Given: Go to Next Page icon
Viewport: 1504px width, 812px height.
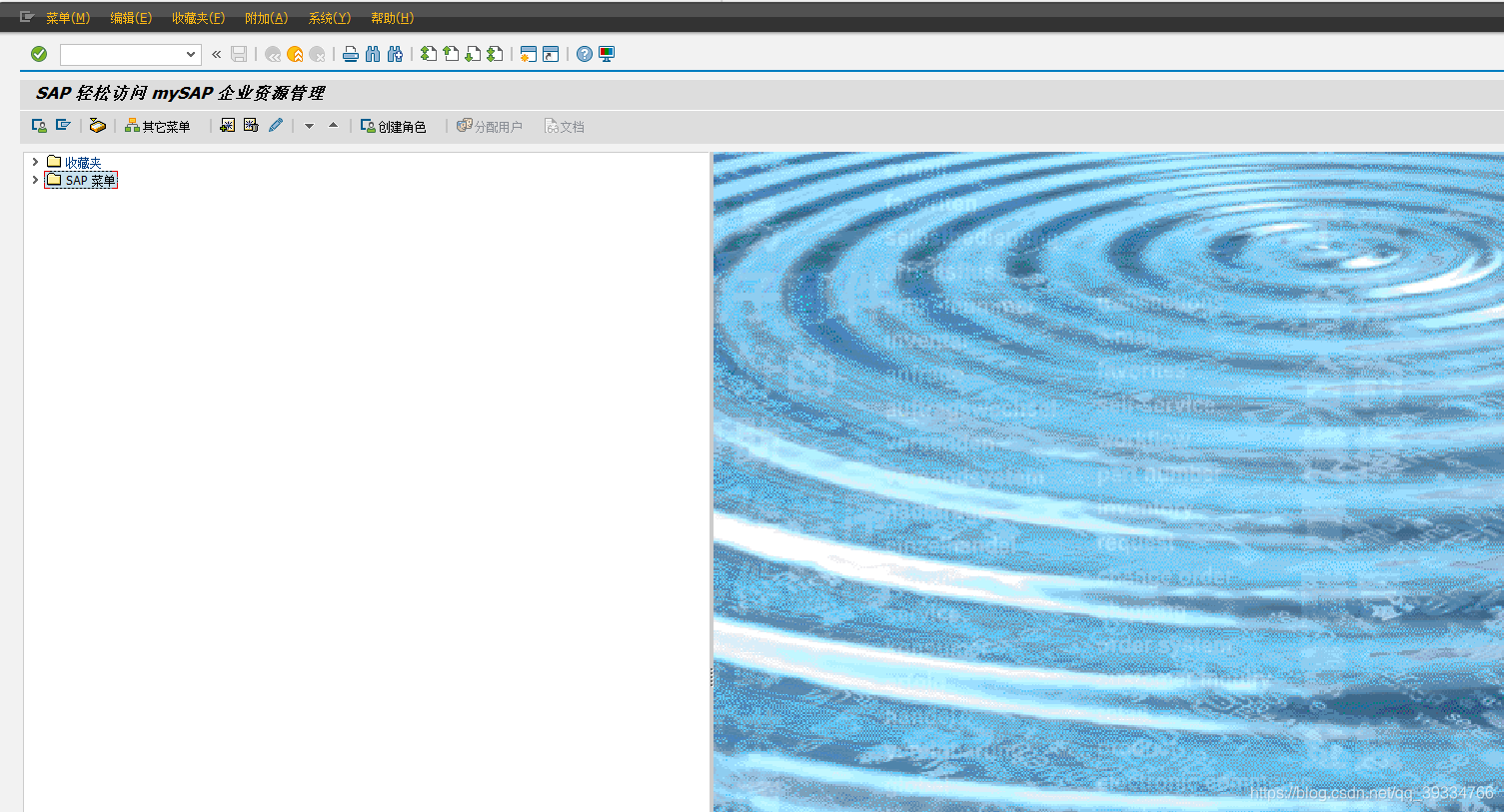Looking at the screenshot, I should coord(473,54).
